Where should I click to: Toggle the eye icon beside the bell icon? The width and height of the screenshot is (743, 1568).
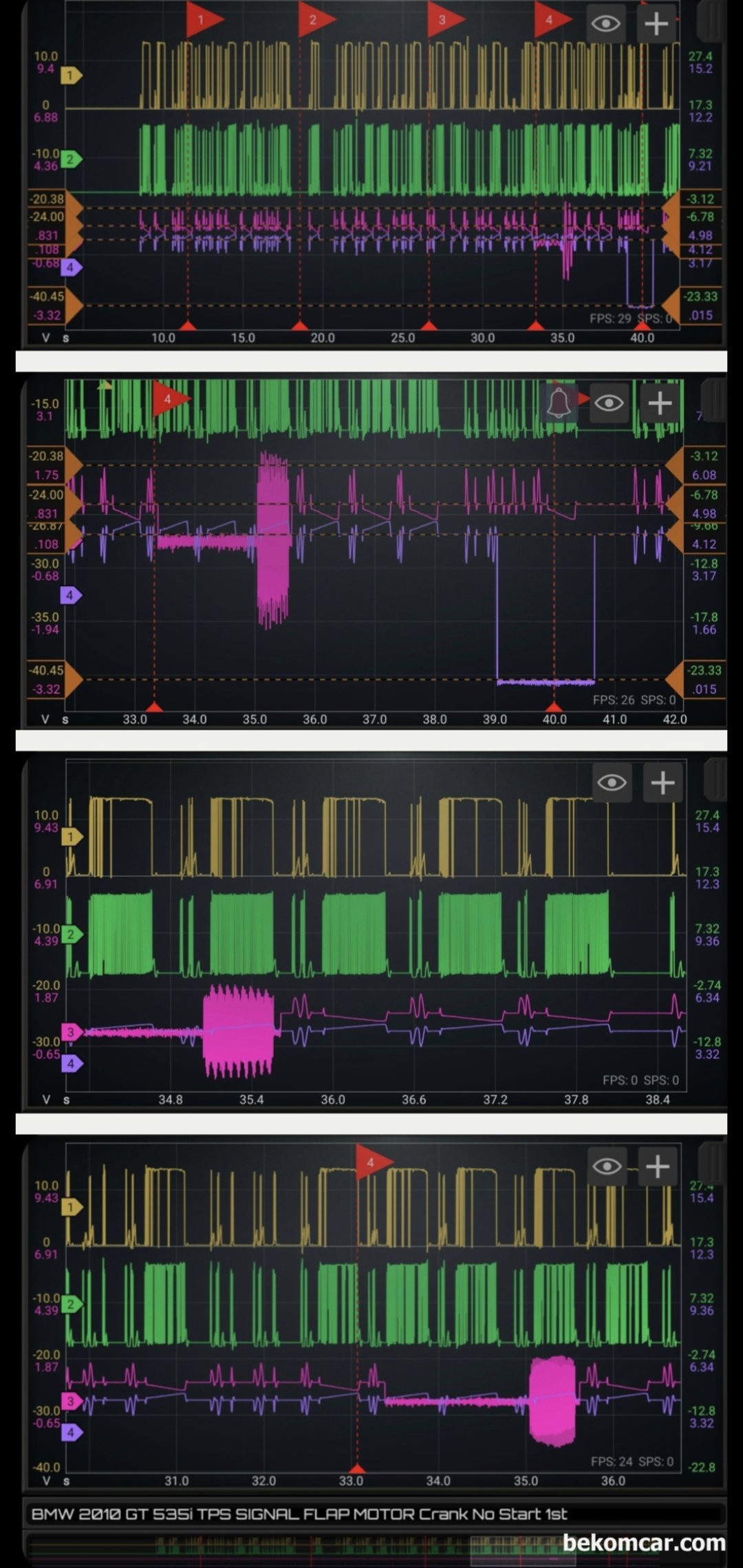(x=609, y=403)
